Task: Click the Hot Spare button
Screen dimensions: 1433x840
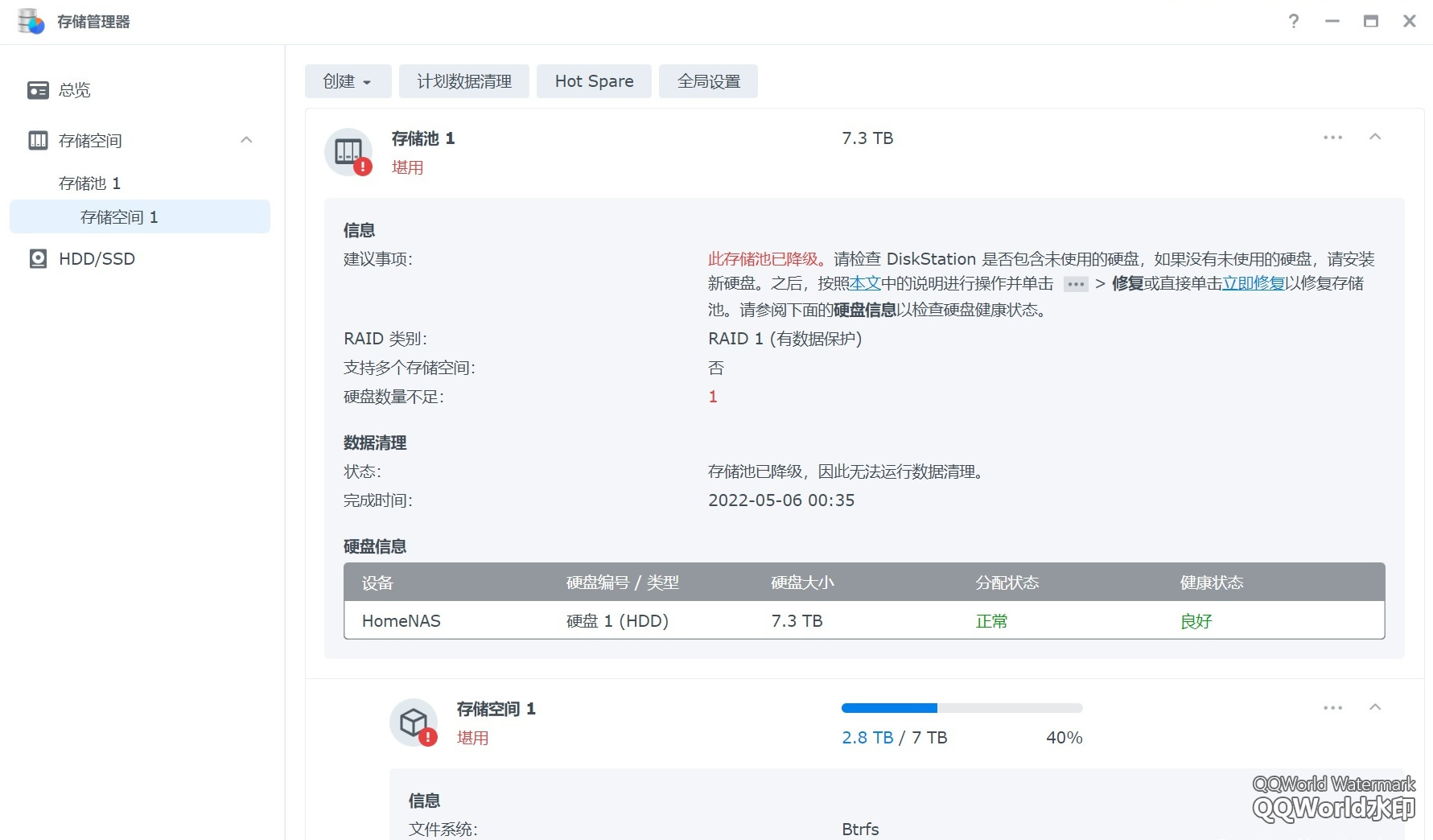Action: coord(595,81)
